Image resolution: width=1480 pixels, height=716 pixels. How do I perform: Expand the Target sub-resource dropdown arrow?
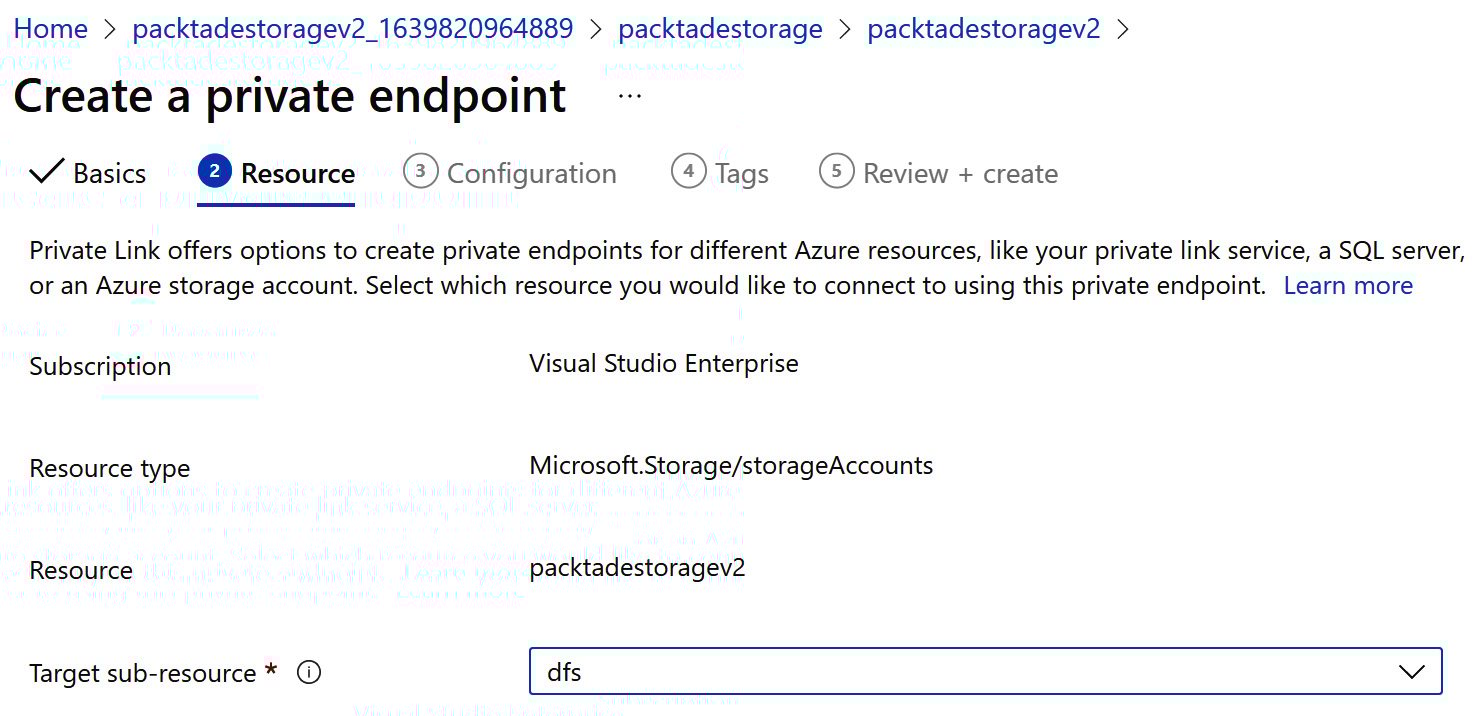pos(1412,672)
